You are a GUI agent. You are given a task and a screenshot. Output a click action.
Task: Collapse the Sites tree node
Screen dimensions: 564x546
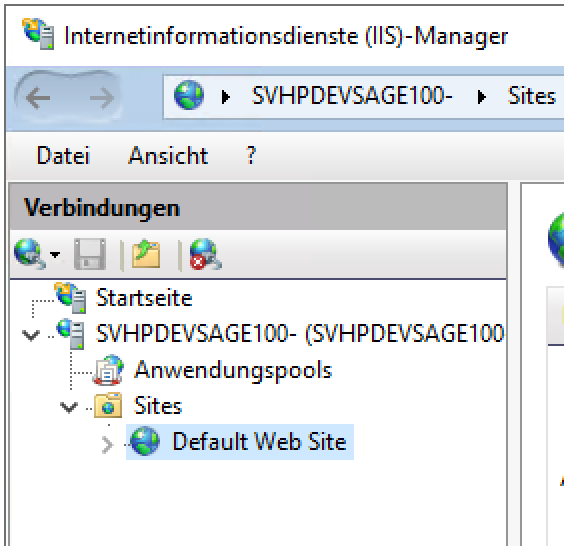click(69, 407)
